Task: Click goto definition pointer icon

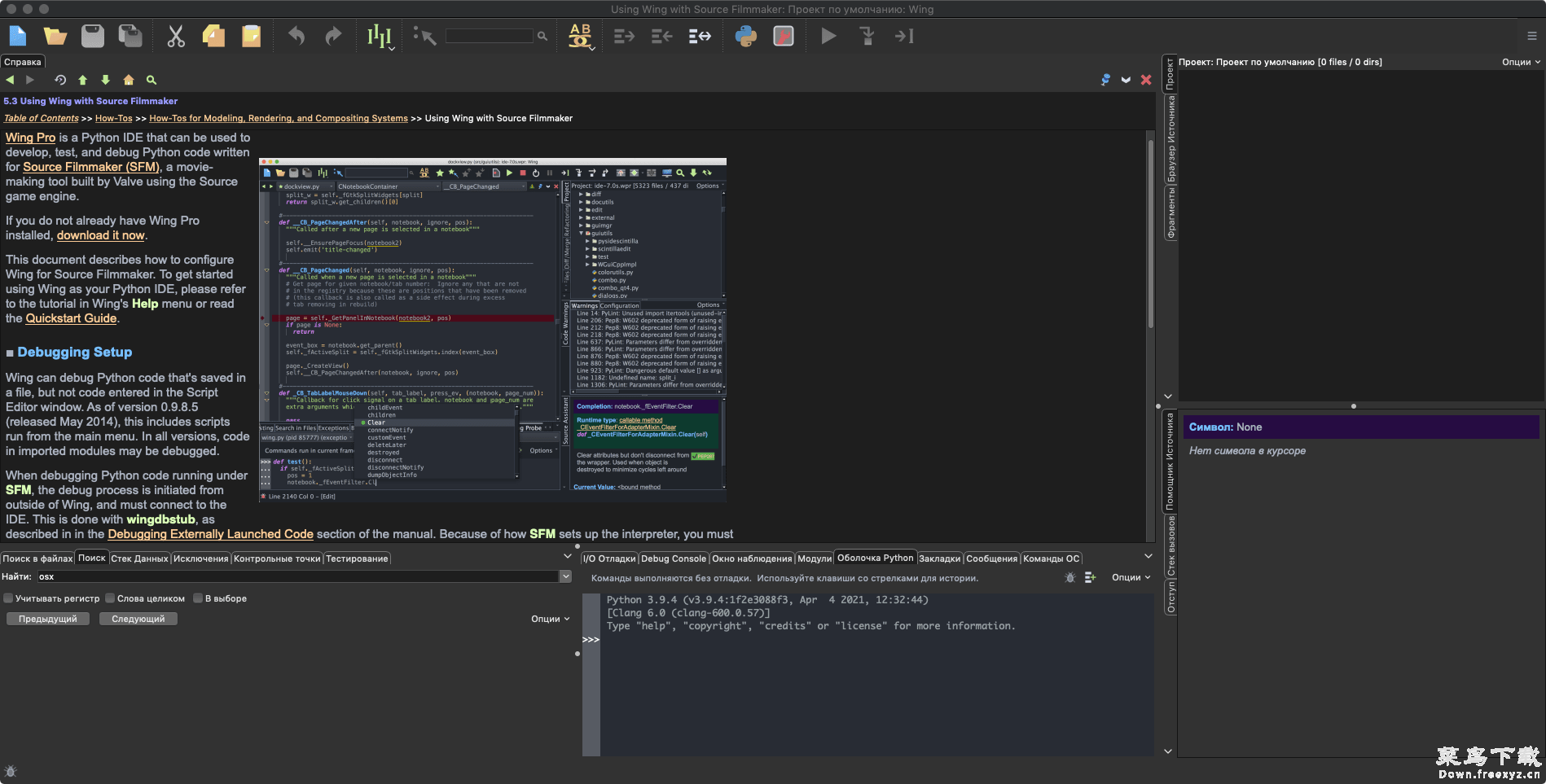Action: click(424, 36)
